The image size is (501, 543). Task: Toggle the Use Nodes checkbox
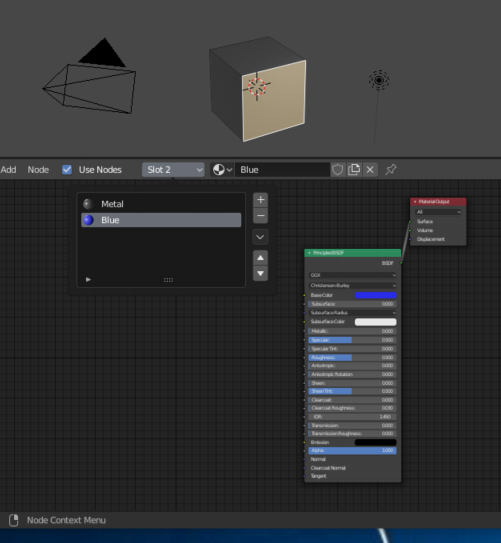coord(67,170)
